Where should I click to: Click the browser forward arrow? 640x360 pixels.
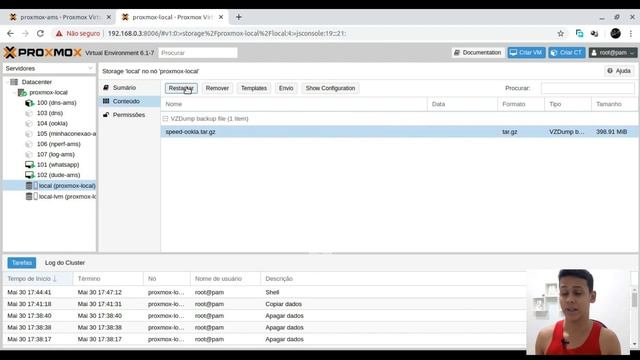click(25, 33)
